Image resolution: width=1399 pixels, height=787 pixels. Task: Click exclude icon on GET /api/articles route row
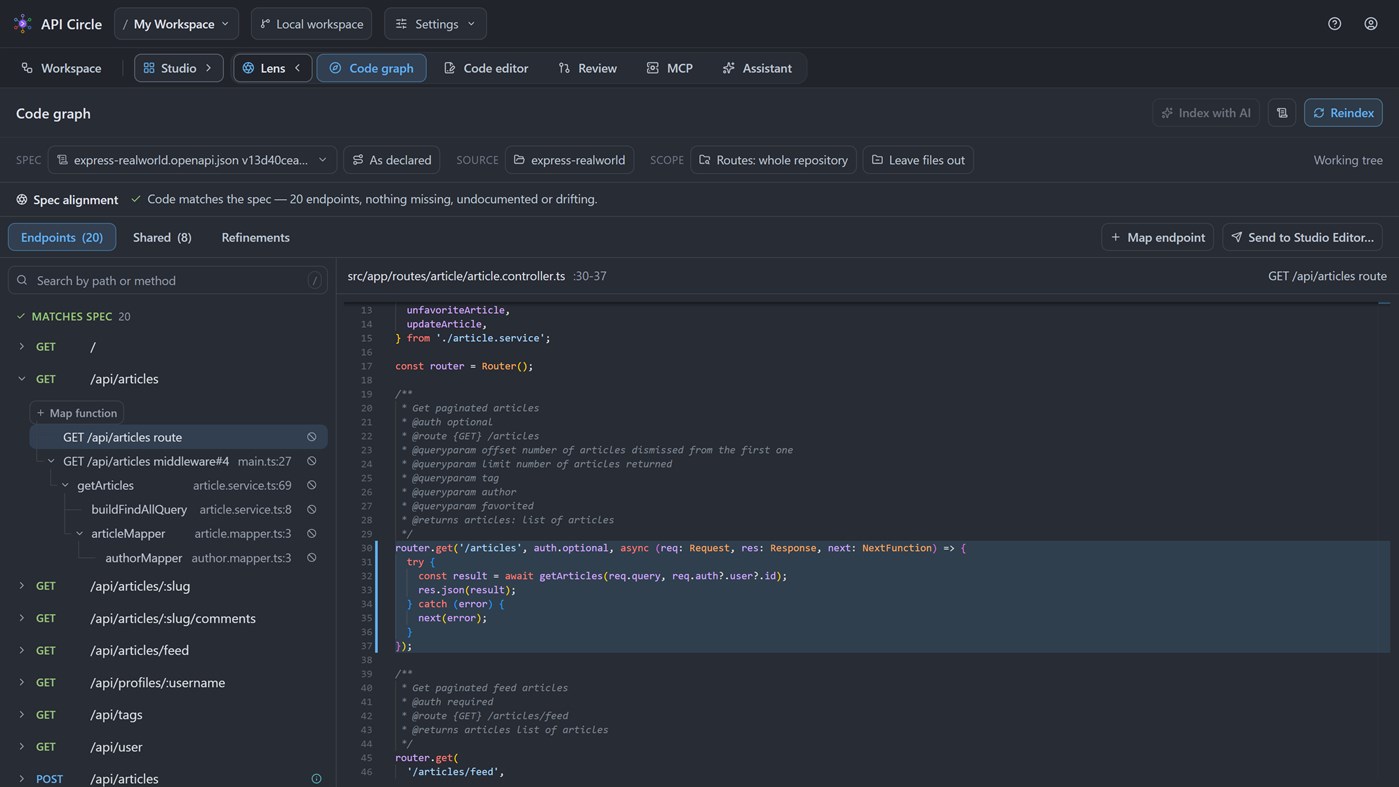tap(312, 437)
